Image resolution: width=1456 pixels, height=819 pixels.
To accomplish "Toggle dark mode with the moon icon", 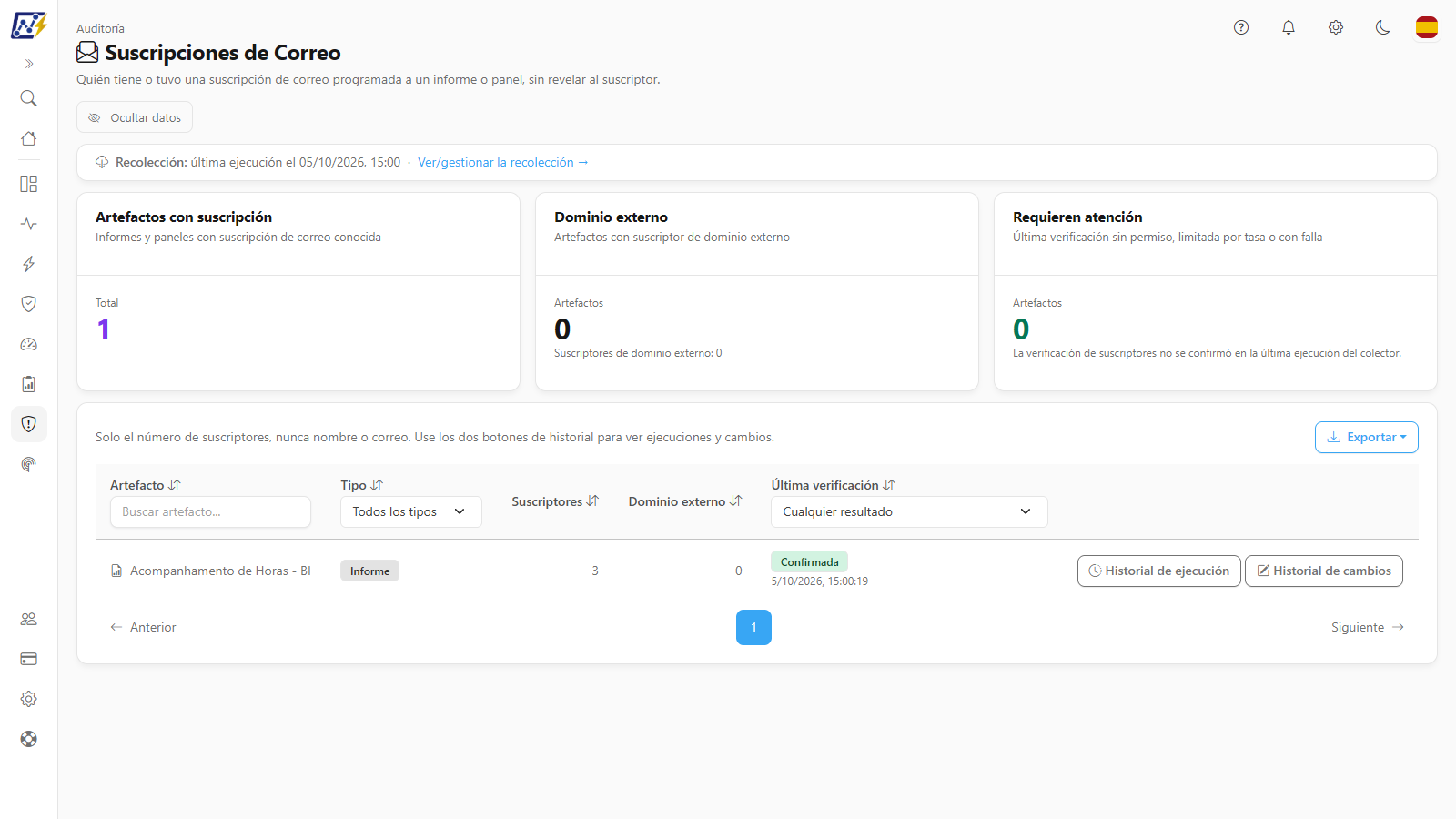I will [x=1383, y=27].
